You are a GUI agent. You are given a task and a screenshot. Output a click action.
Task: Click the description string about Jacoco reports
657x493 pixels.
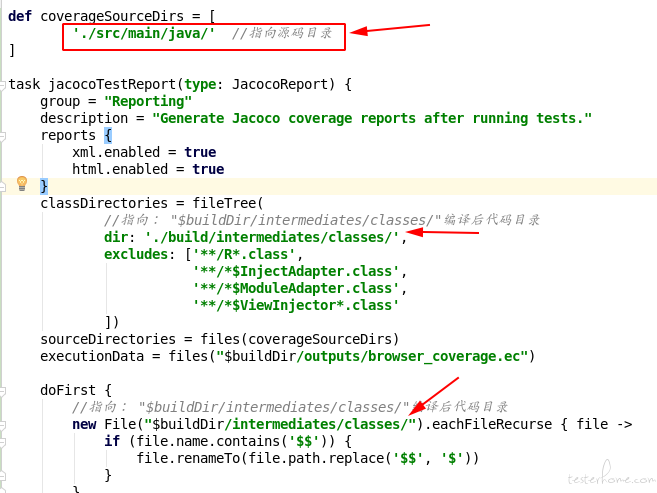point(372,119)
